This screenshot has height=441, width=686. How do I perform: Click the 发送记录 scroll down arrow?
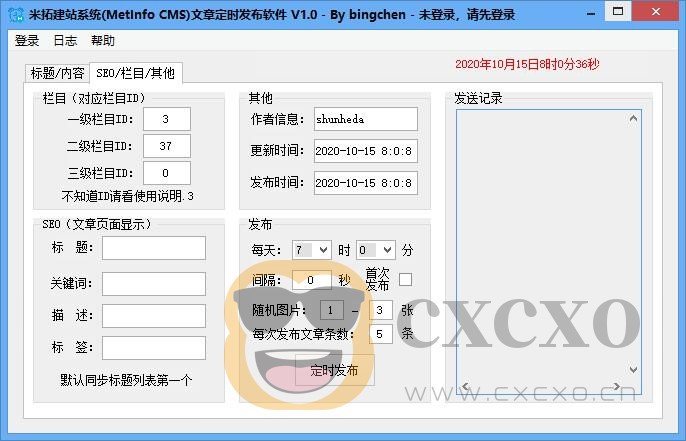click(633, 370)
